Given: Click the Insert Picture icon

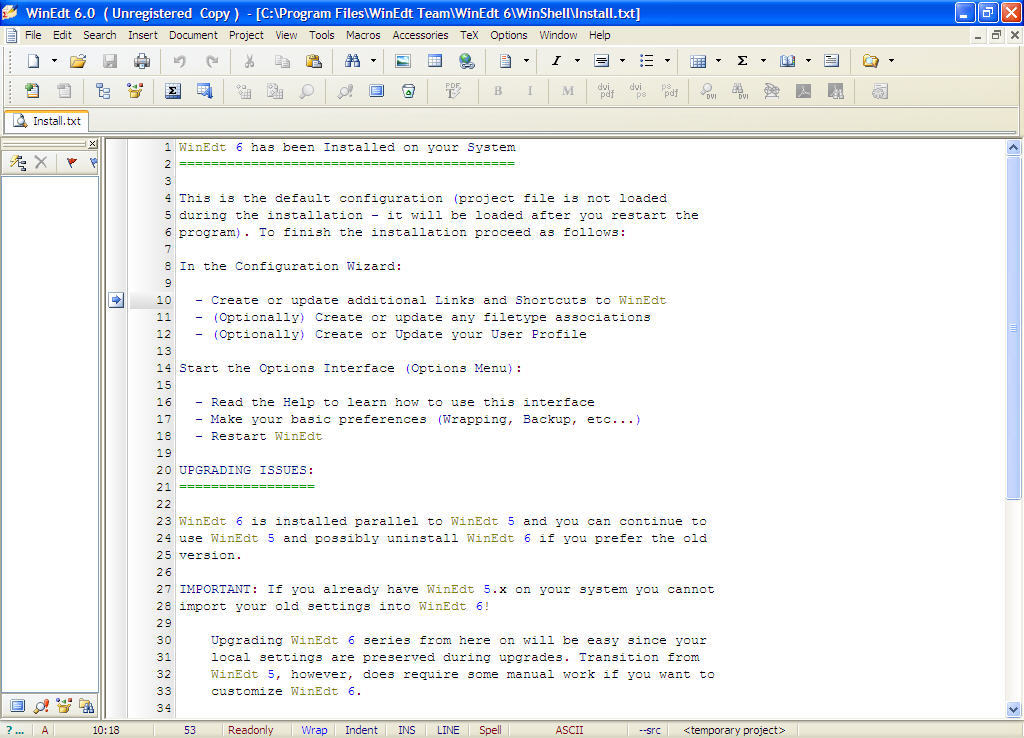Looking at the screenshot, I should (x=403, y=61).
